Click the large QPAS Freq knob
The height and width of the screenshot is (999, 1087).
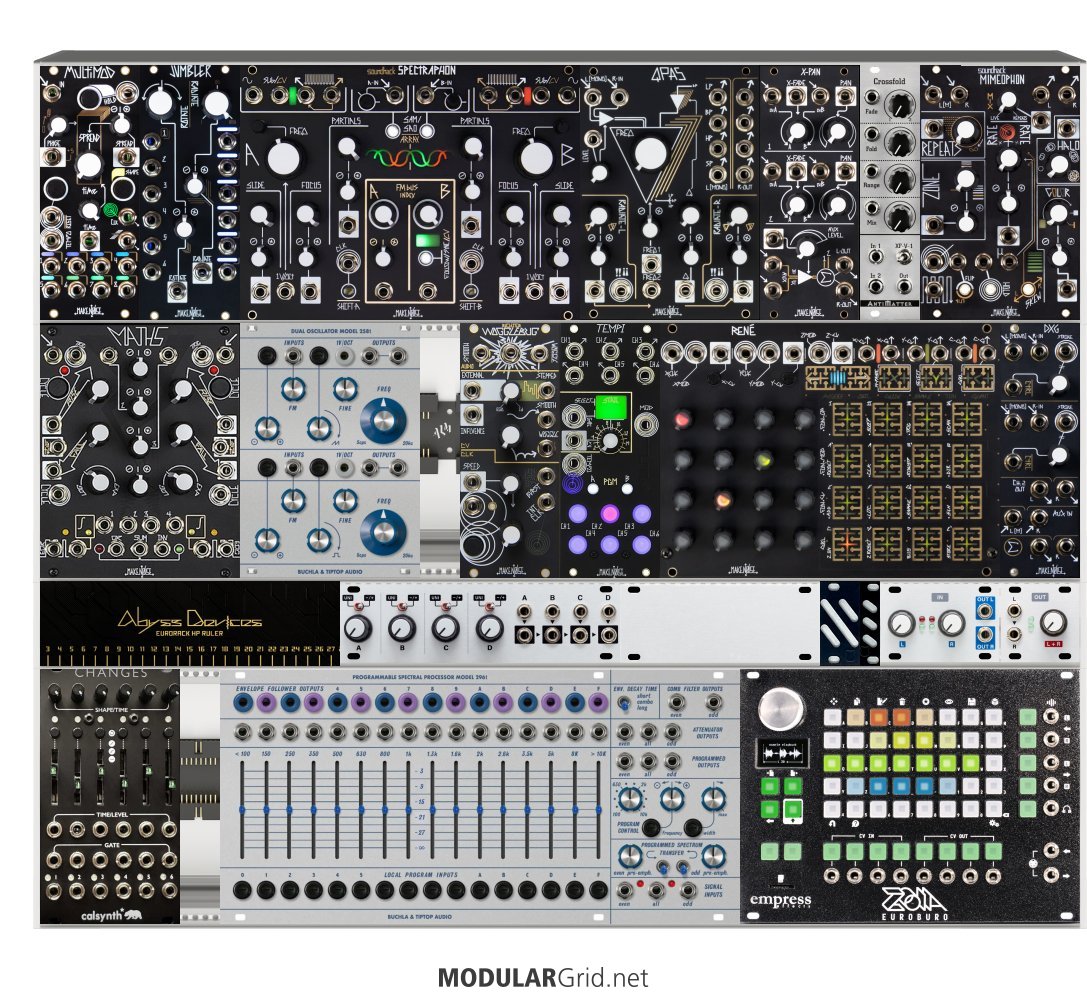point(650,155)
